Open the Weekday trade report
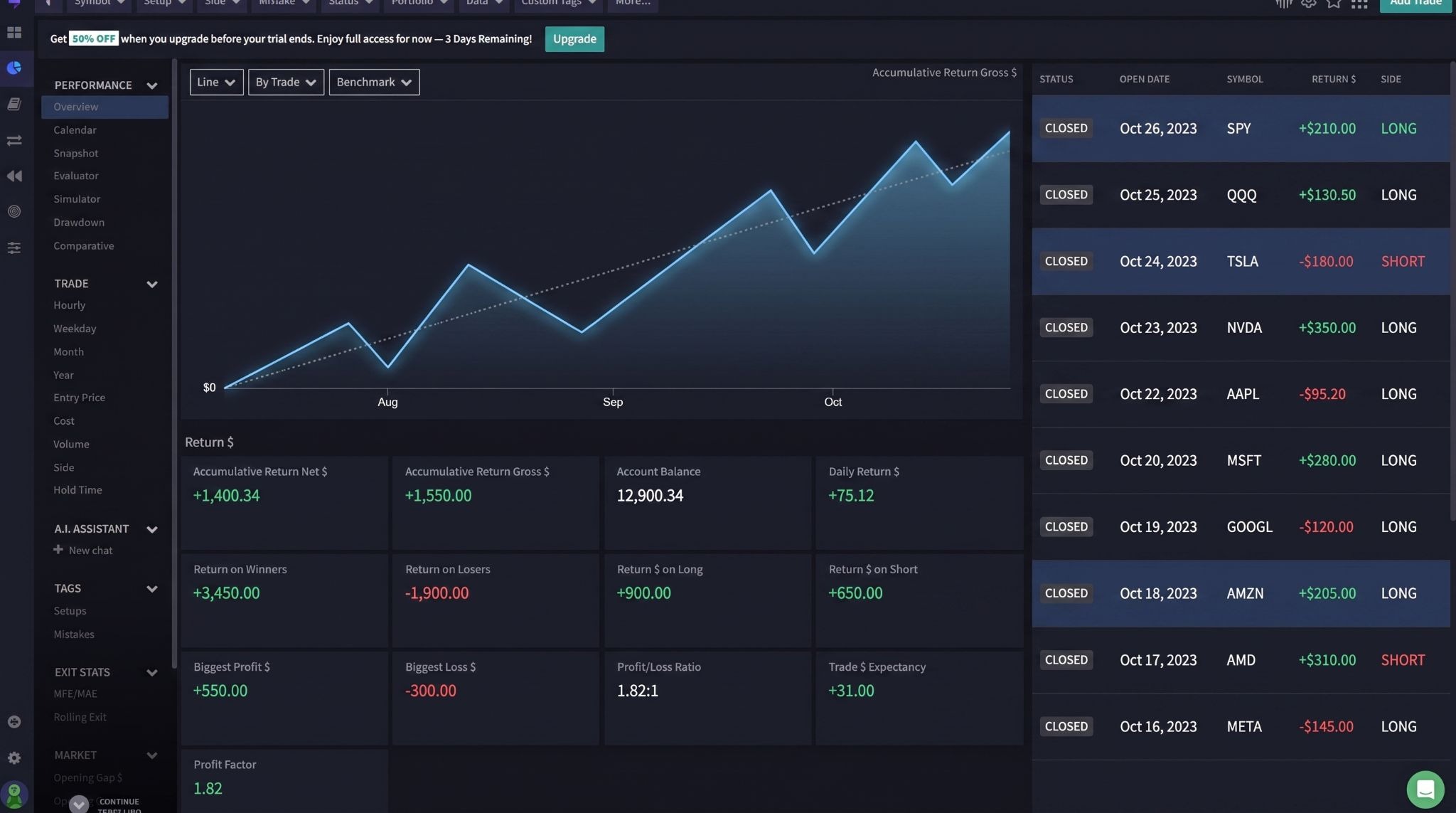Screen dimensions: 1456x813 [75, 329]
